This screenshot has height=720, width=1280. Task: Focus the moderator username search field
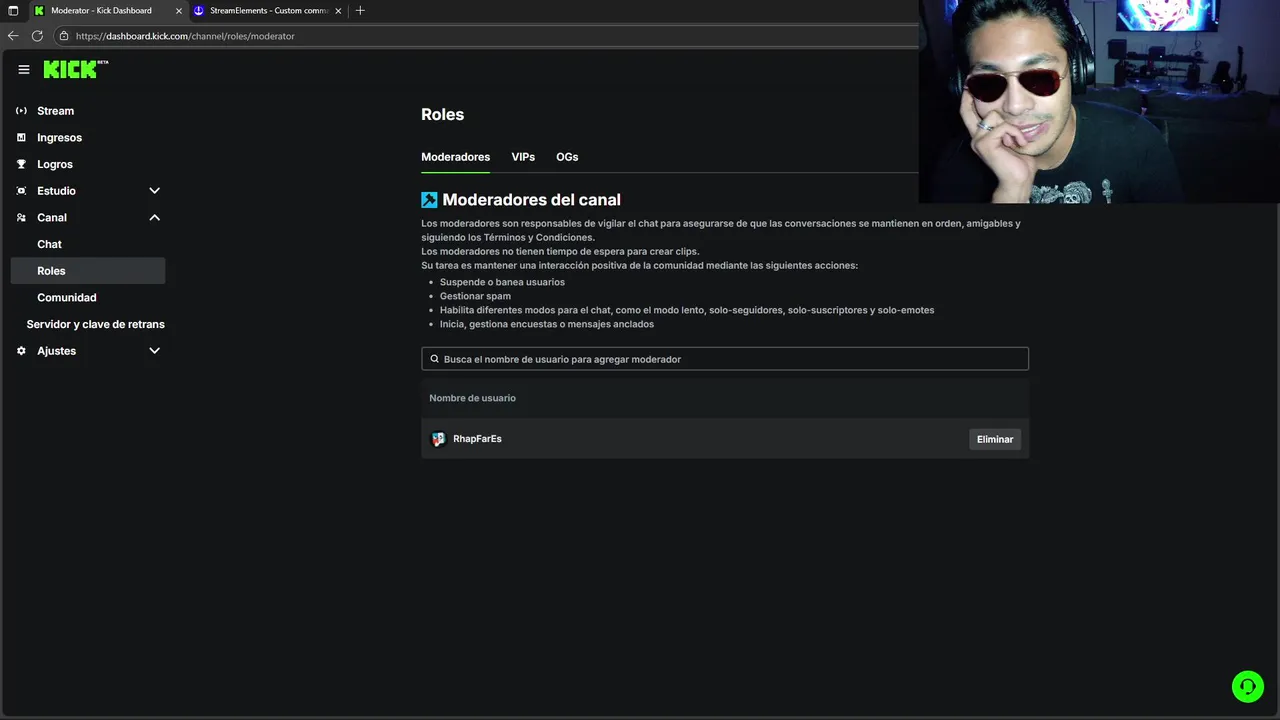click(x=725, y=359)
